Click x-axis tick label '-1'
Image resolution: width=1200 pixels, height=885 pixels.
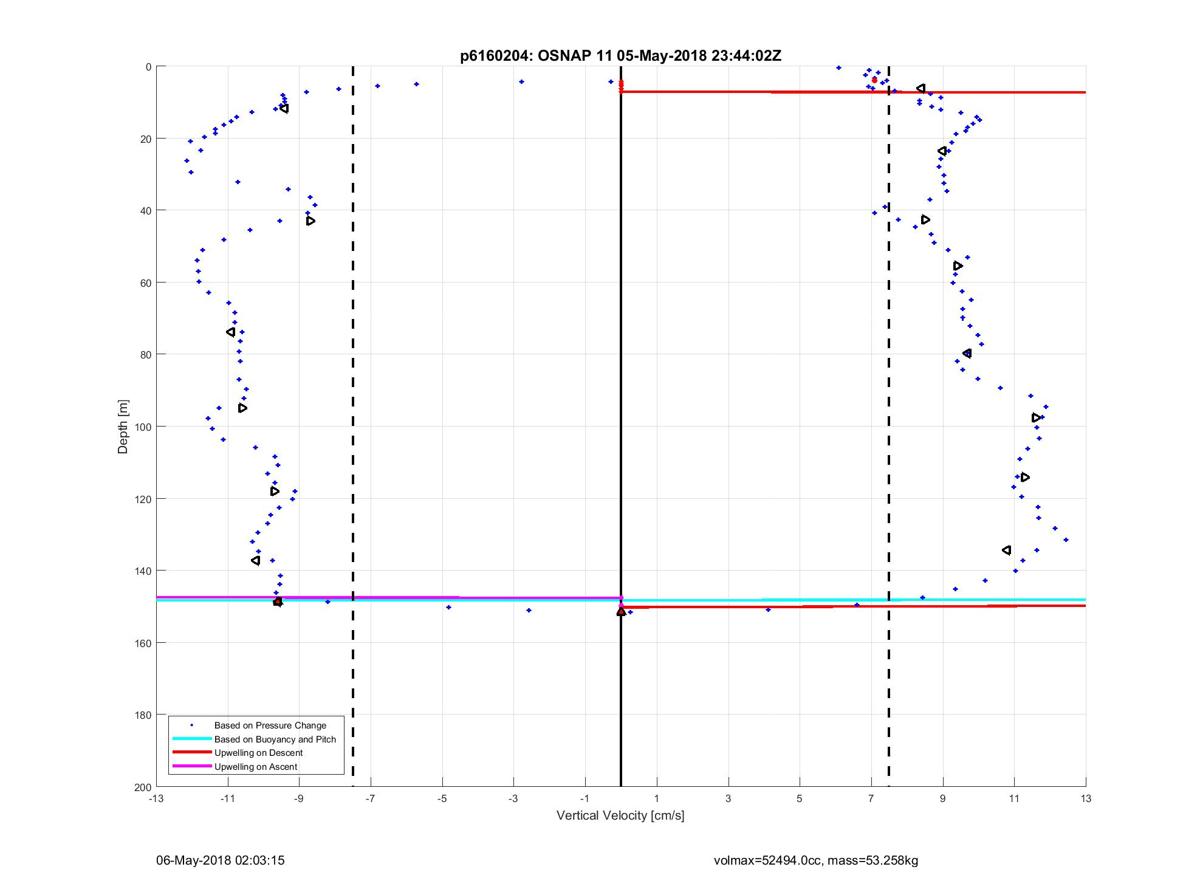click(x=585, y=799)
